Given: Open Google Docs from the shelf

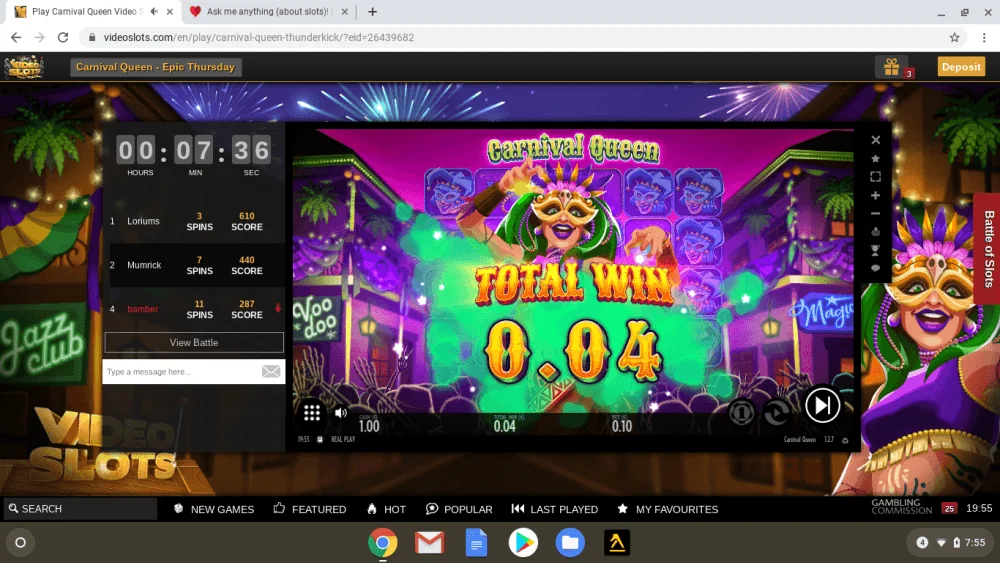Looking at the screenshot, I should tap(476, 543).
